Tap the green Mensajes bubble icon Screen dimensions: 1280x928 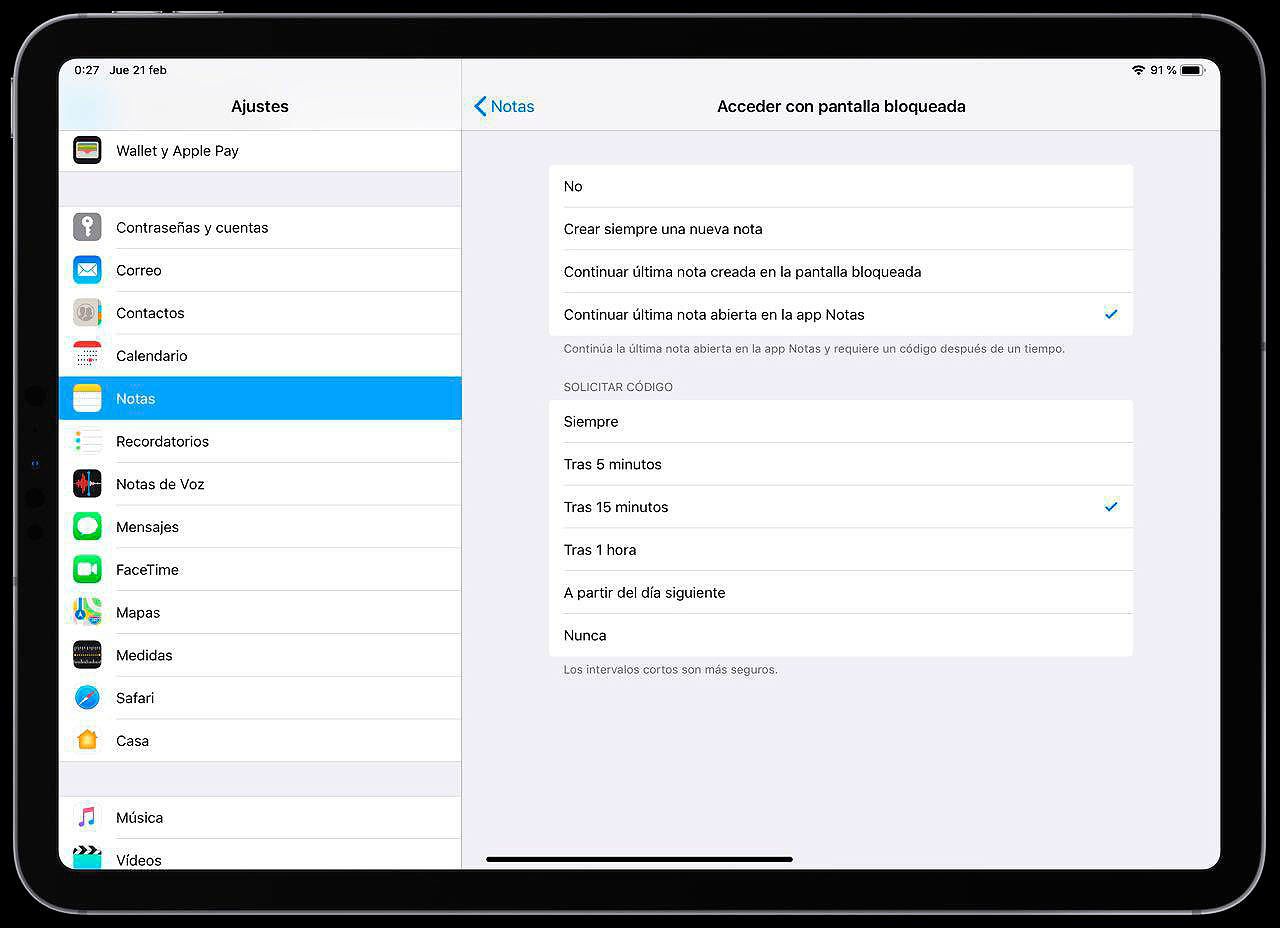(87, 527)
